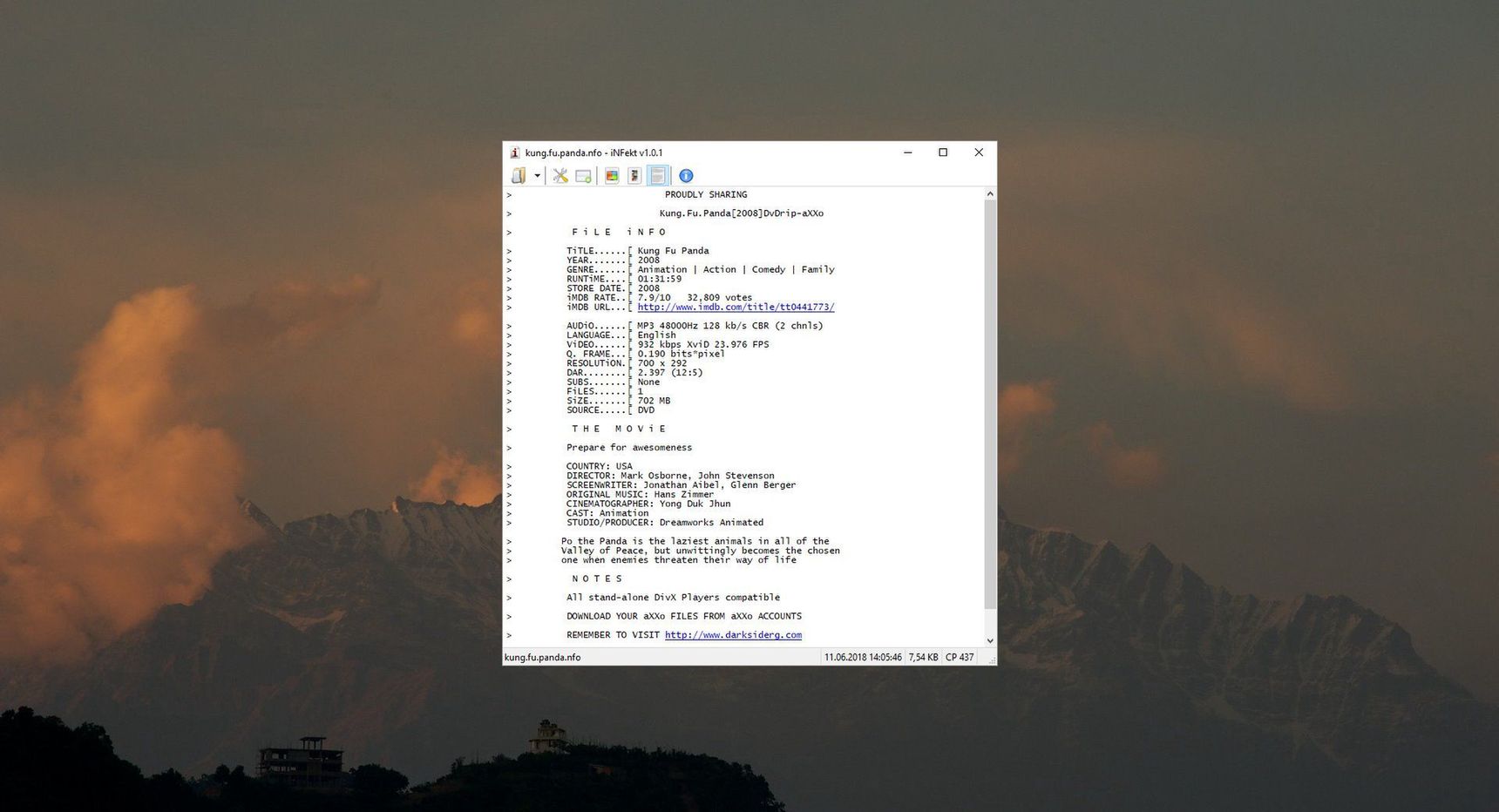Open the darksiderg.com link
Viewport: 1499px width, 812px height.
[x=733, y=635]
